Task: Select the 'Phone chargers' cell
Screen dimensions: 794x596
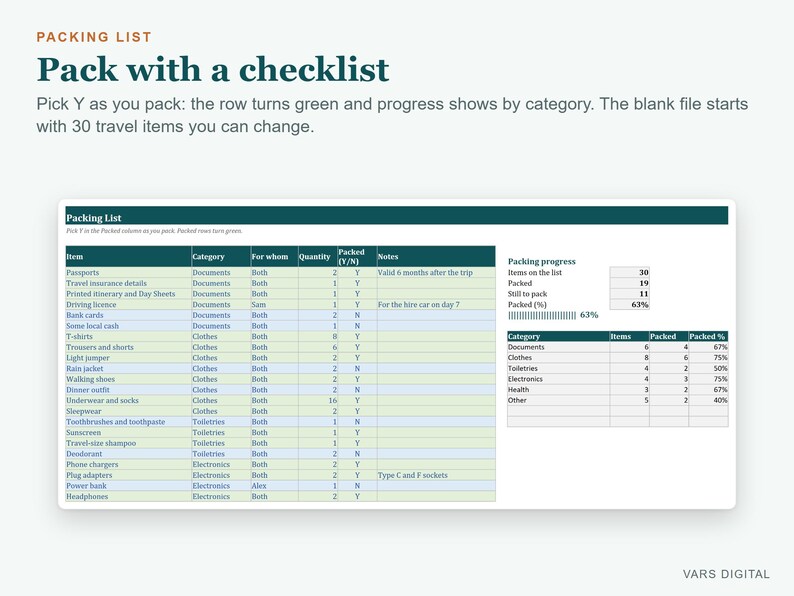Action: point(128,464)
